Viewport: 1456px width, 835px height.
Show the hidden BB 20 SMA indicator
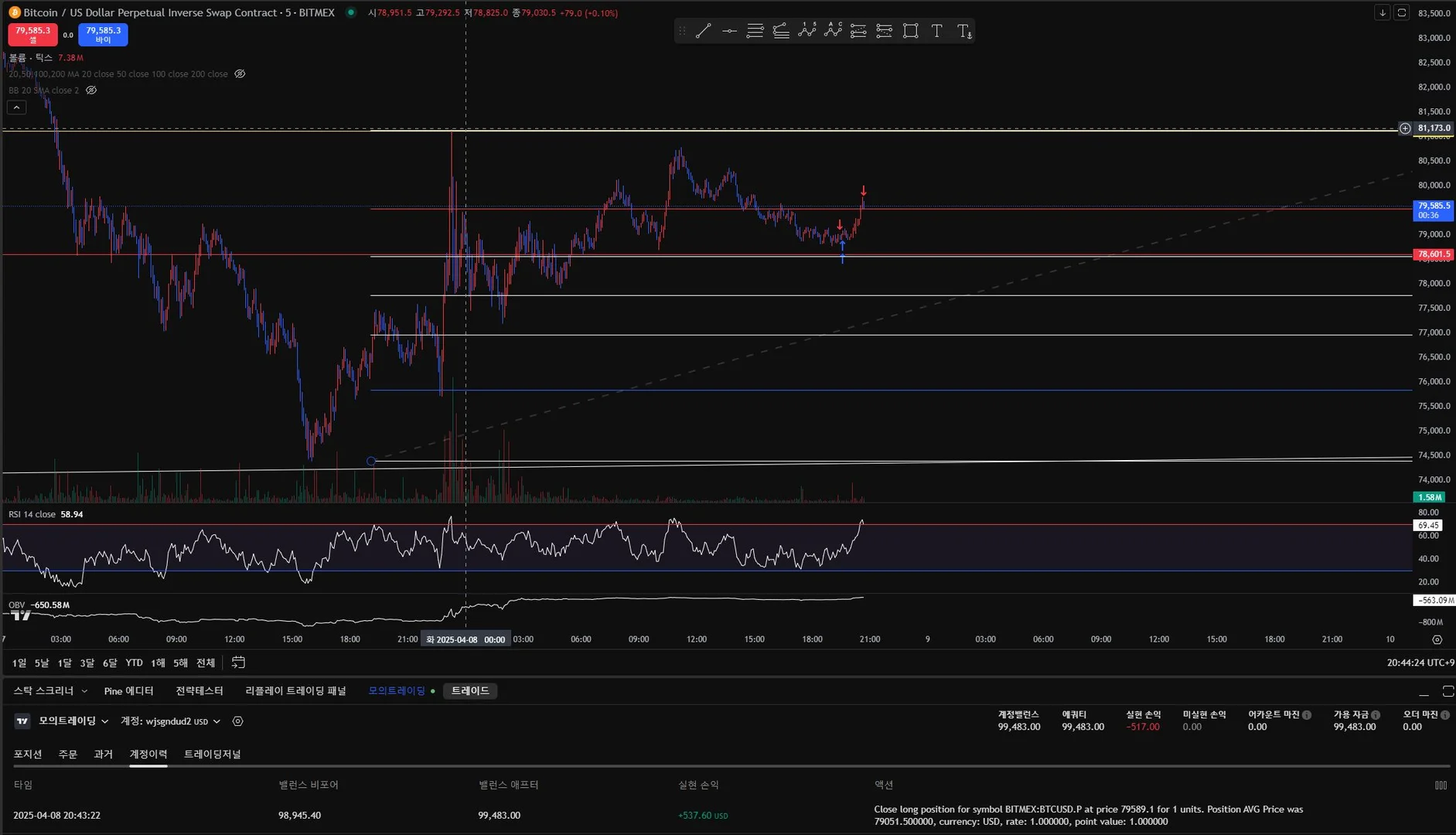coord(91,90)
